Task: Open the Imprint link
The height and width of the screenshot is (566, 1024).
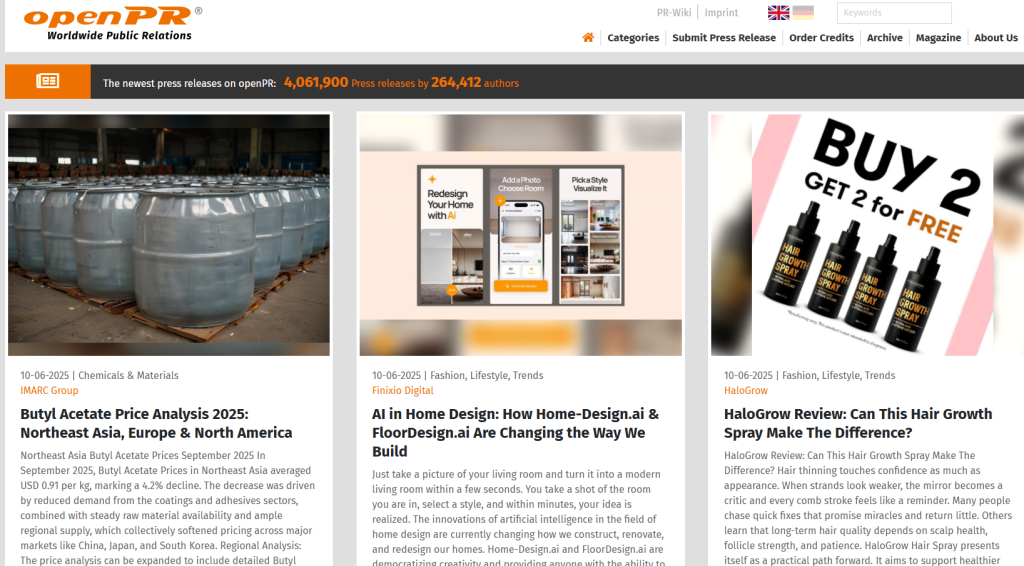Action: pyautogui.click(x=721, y=12)
